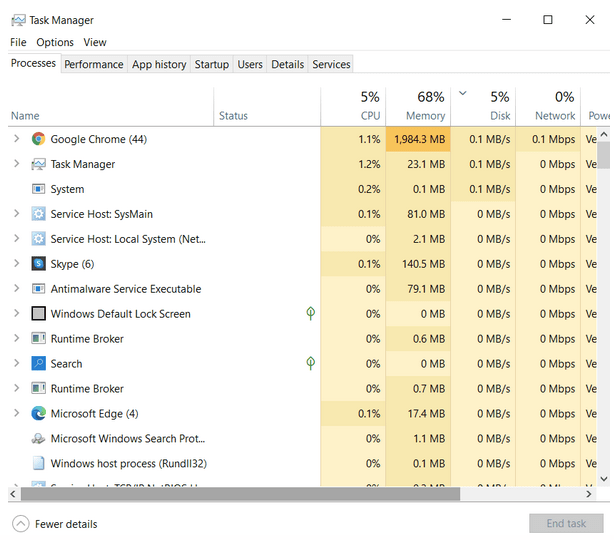614x540 pixels.
Task: Click the Runtime Broker icon with 0.7 MB memory
Action: click(38, 388)
